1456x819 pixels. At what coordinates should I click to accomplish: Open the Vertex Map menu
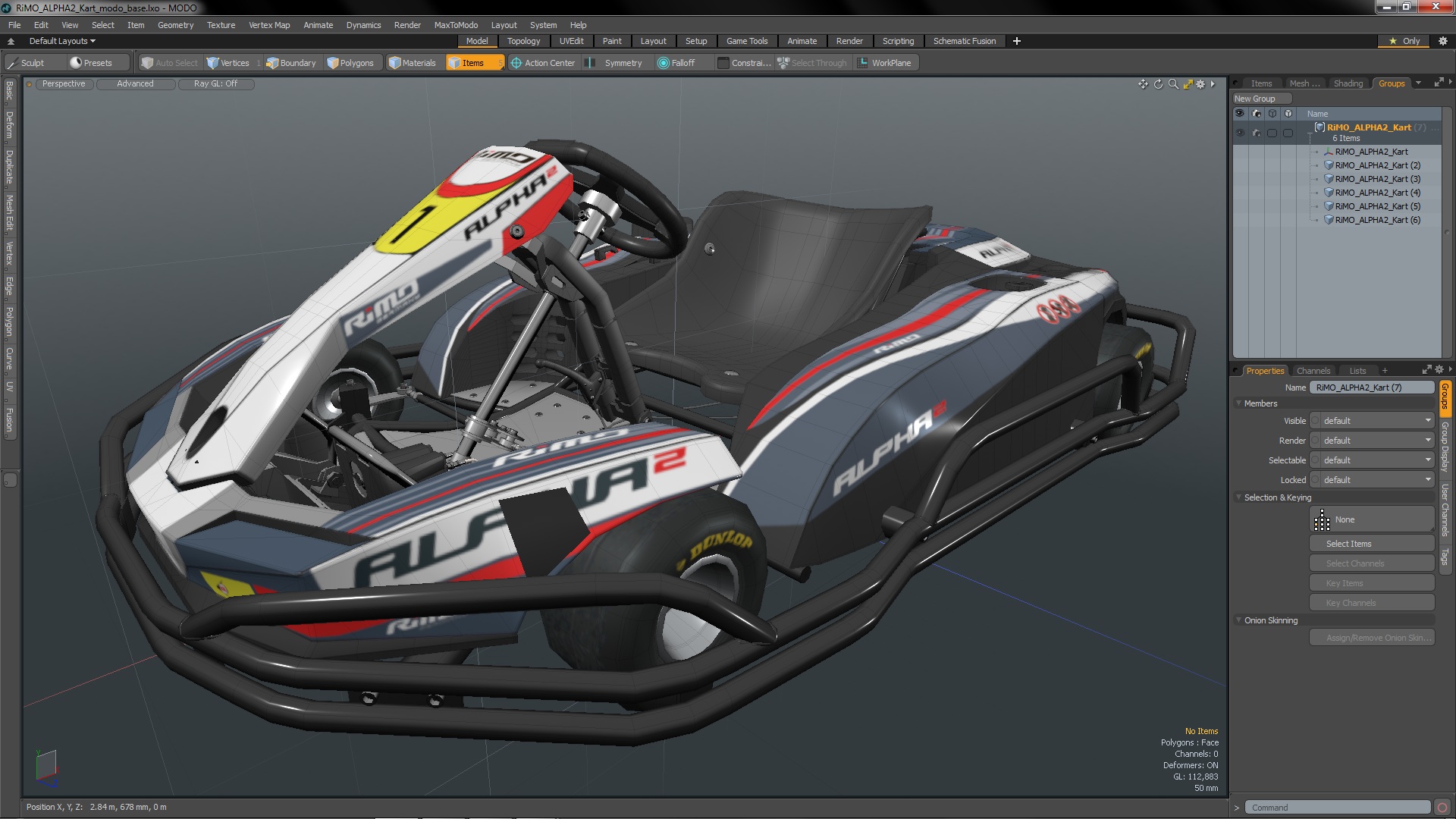(269, 25)
